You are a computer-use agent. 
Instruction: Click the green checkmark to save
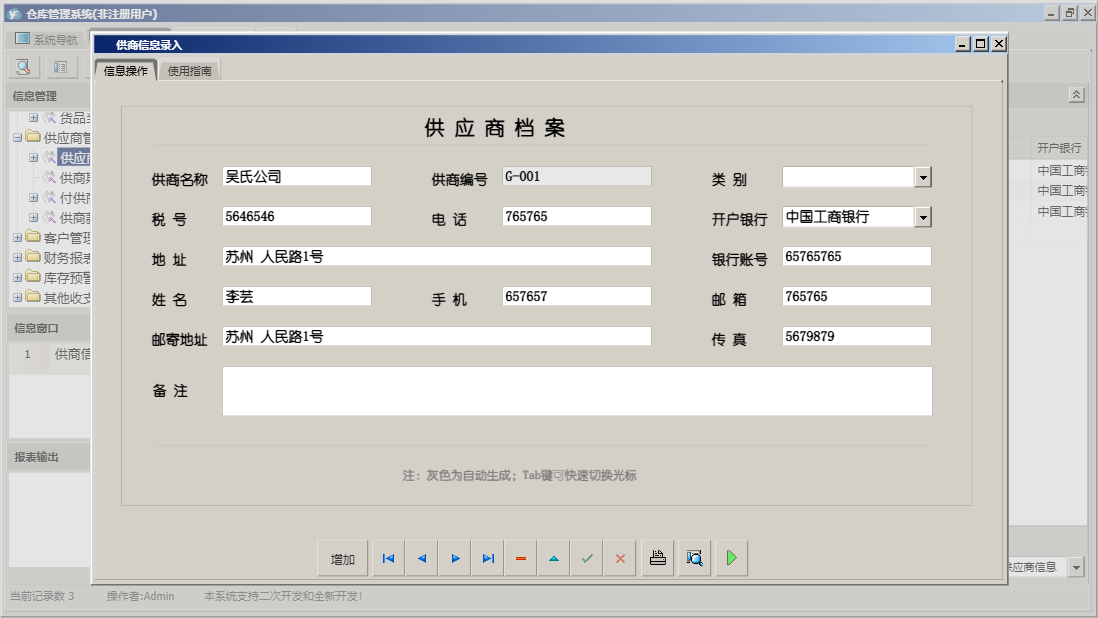coord(587,559)
